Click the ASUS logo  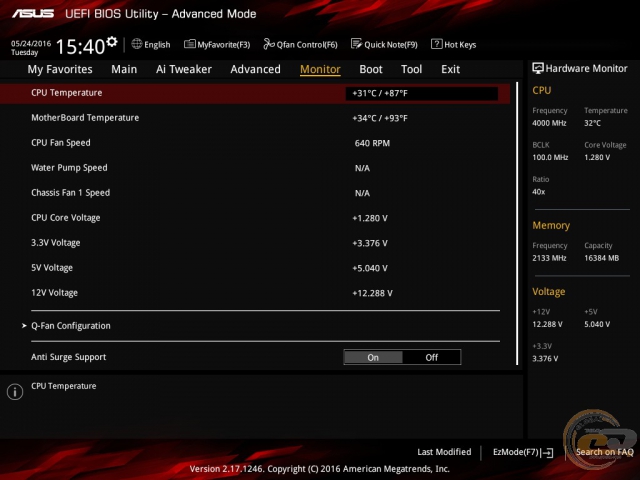click(x=33, y=13)
